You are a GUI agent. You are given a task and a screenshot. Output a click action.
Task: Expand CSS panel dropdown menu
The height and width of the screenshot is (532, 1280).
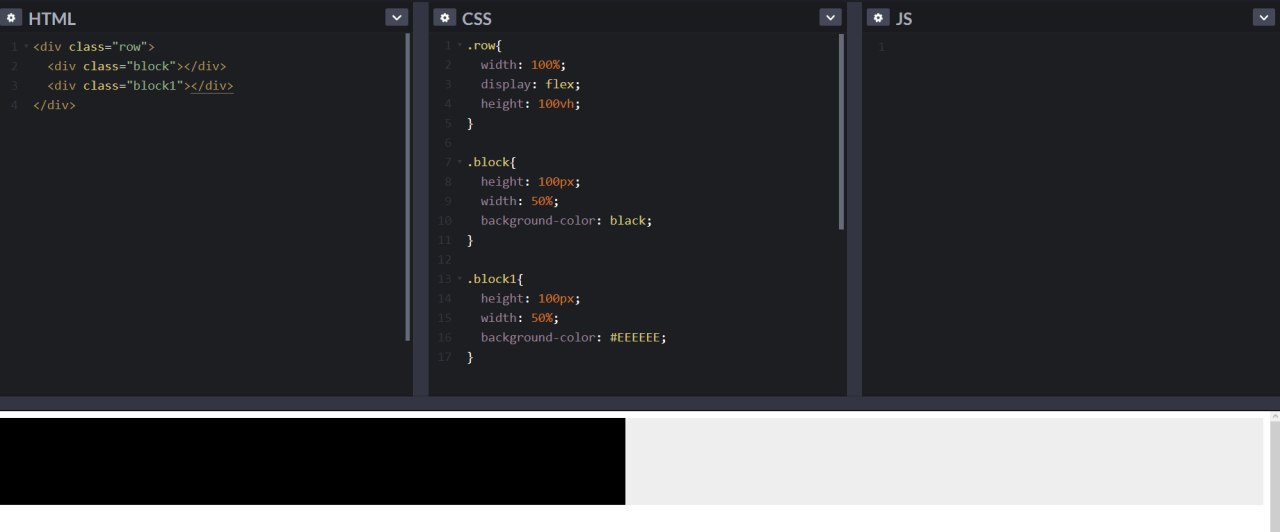(x=830, y=17)
